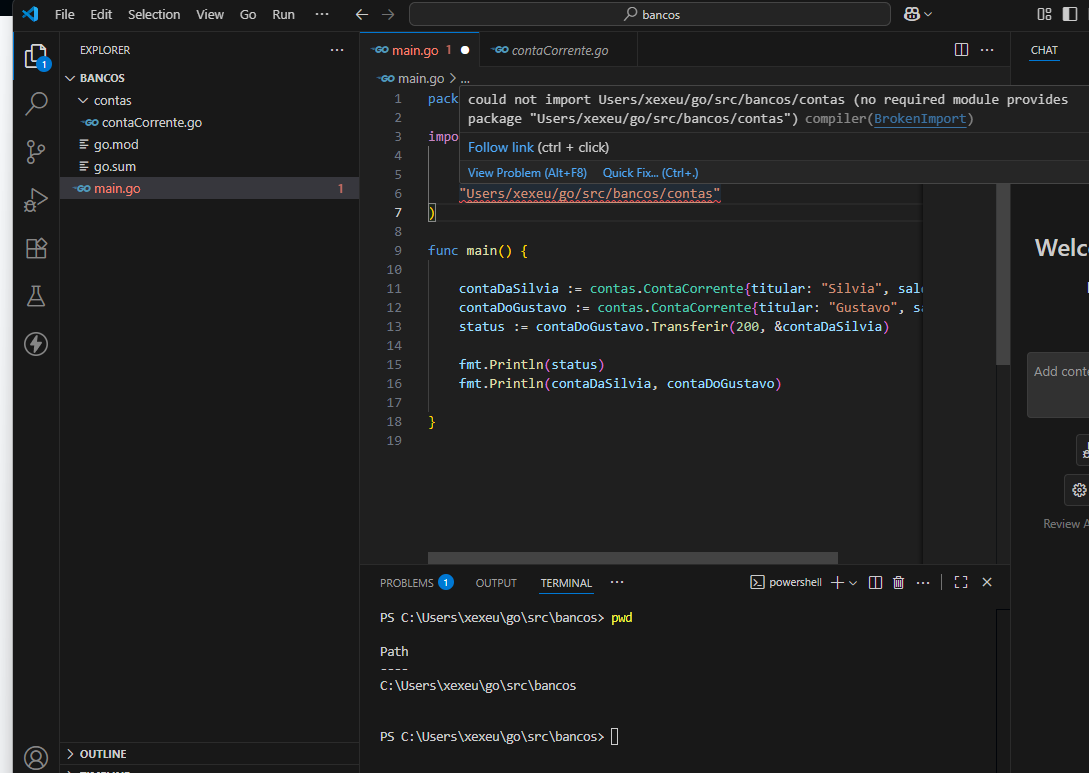Switch to the OUTPUT panel tab
The height and width of the screenshot is (773, 1089).
click(x=496, y=583)
